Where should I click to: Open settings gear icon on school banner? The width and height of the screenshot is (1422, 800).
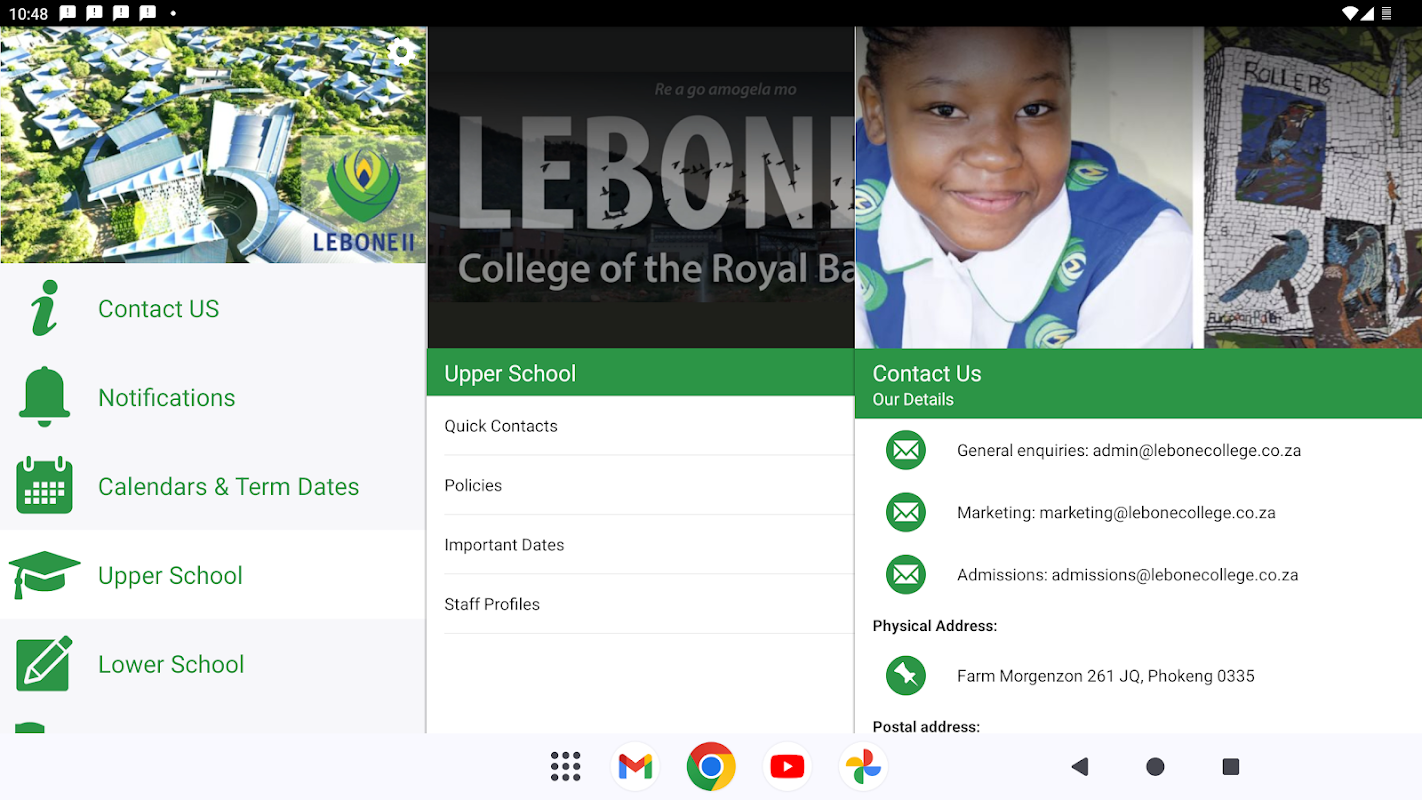(401, 52)
